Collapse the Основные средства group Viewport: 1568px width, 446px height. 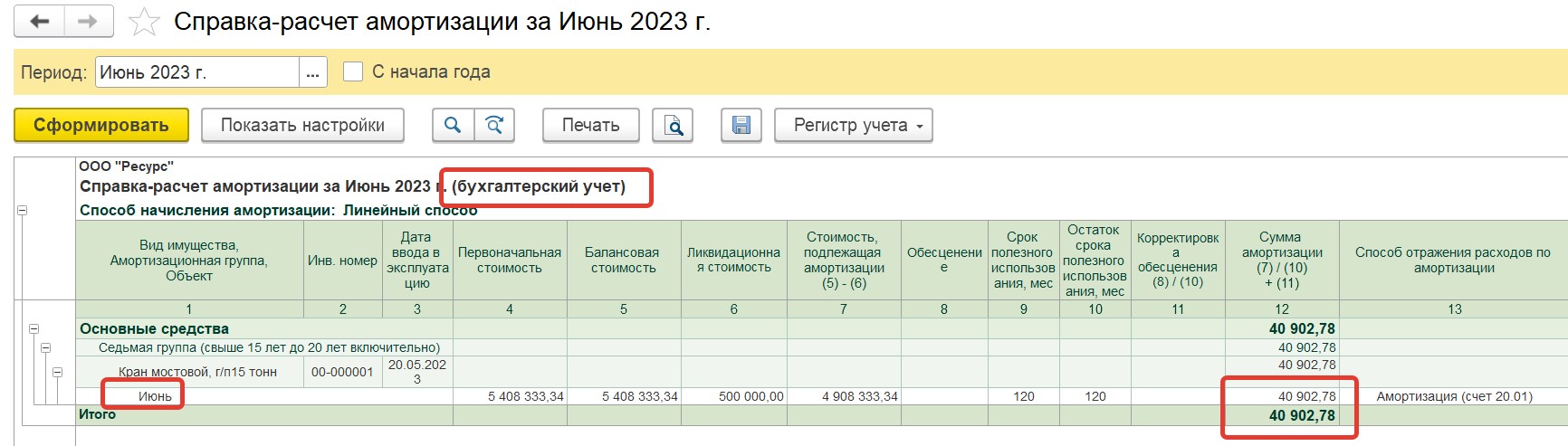point(33,329)
